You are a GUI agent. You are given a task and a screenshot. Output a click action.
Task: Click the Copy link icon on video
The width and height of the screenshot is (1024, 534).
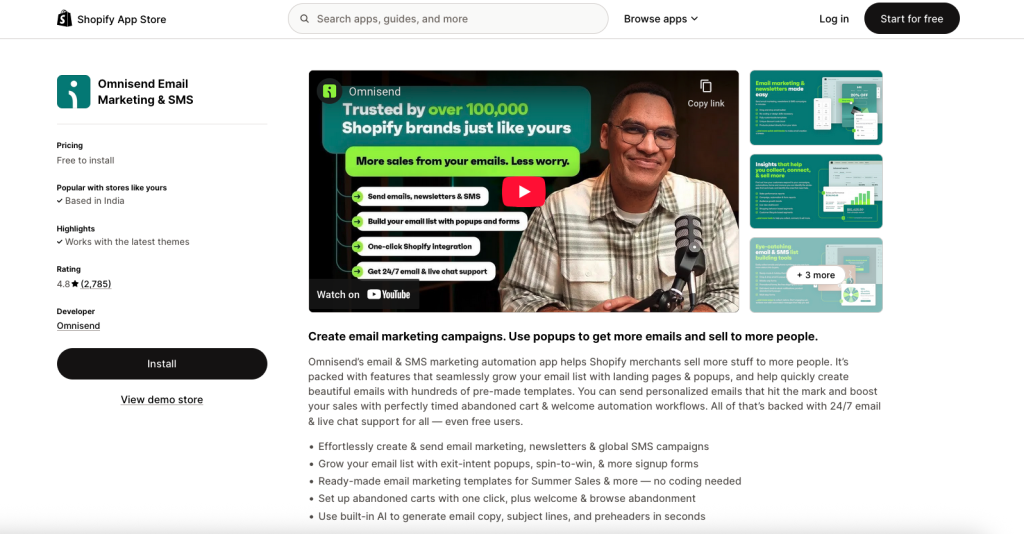(x=706, y=86)
